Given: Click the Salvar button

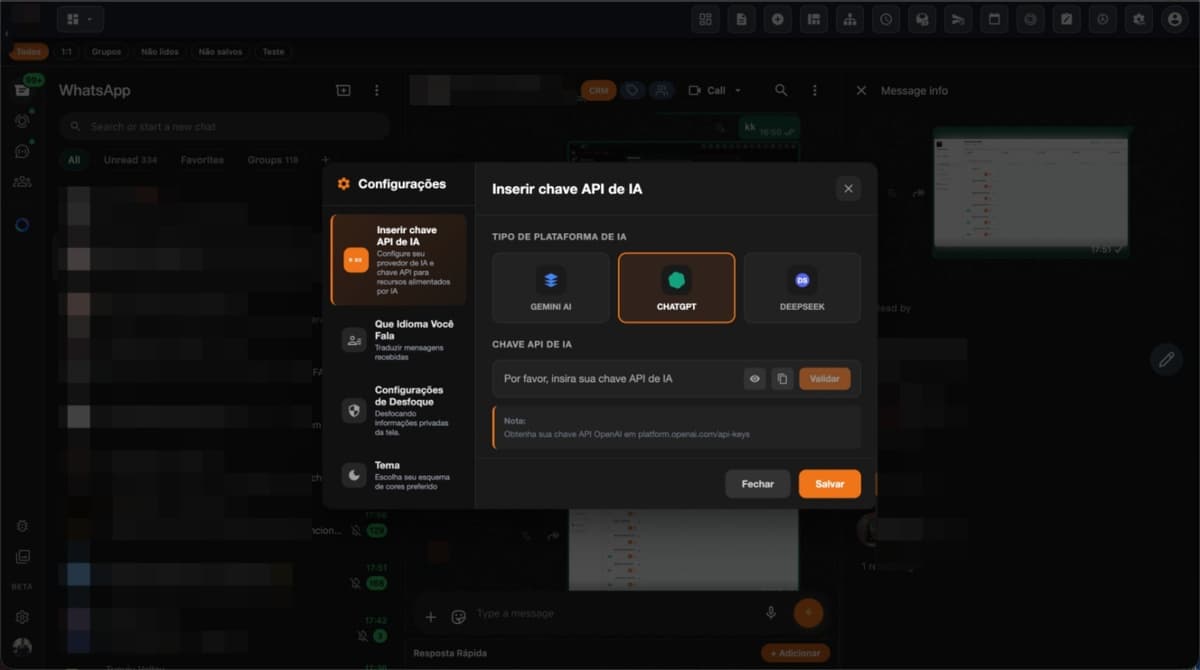Looking at the screenshot, I should pos(829,484).
